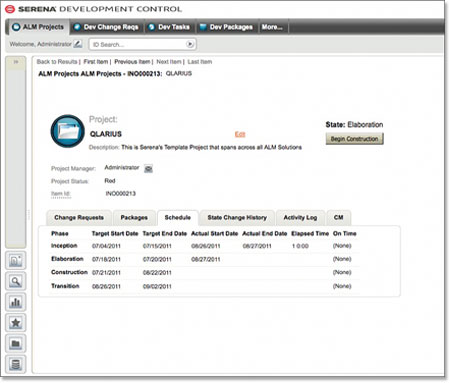The image size is (450, 383).
Task: Open the Dev Change Reqs tab
Action: (x=106, y=27)
